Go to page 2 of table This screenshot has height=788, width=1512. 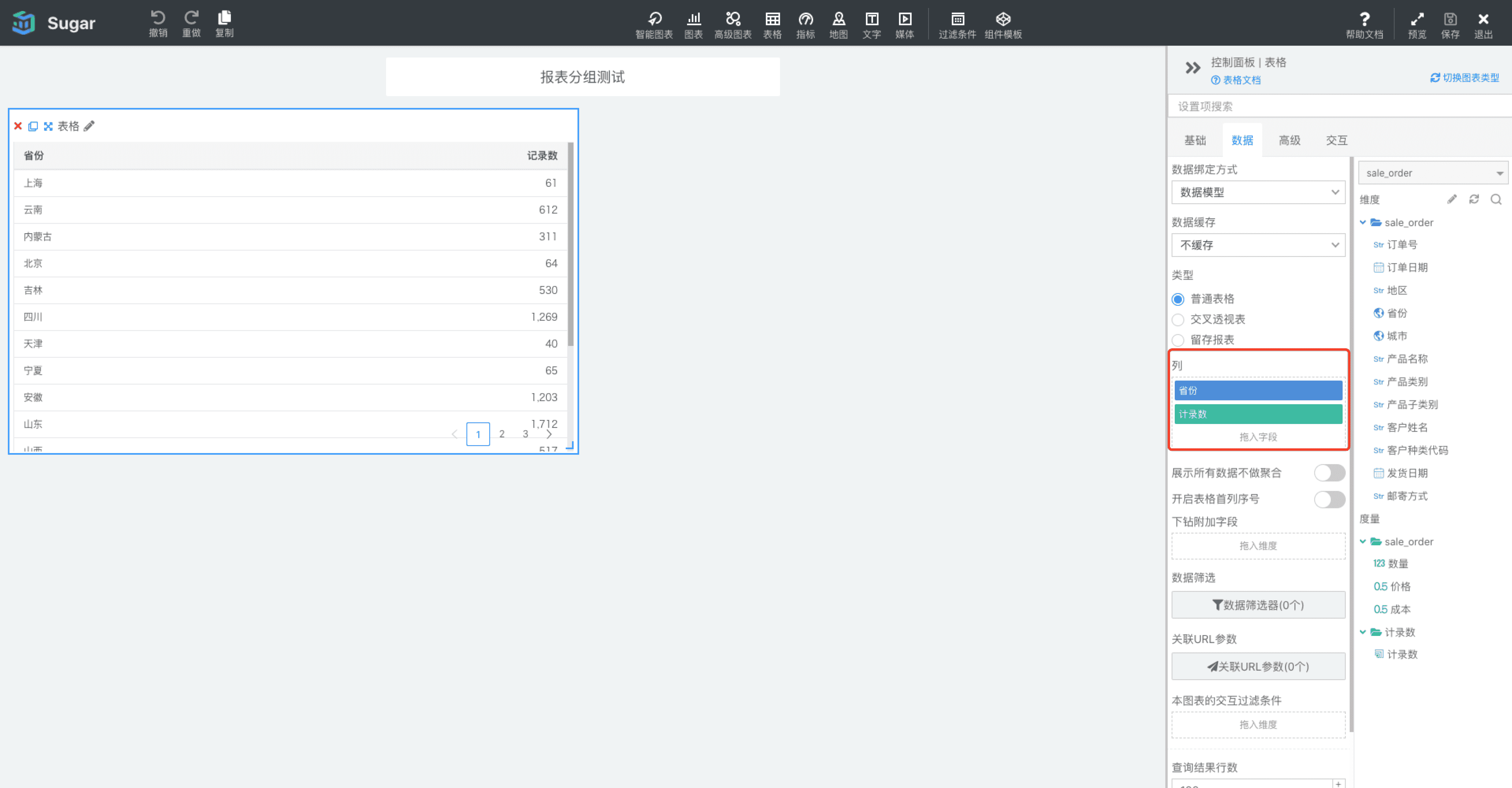coord(502,434)
